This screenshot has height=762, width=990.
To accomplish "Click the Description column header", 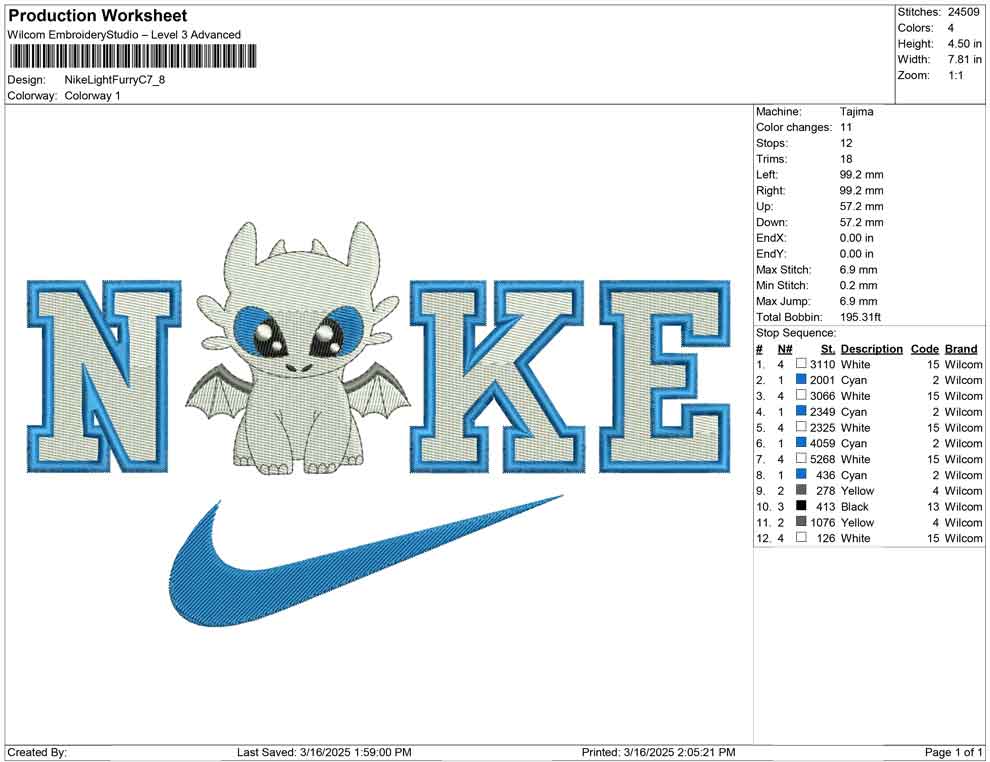I will click(x=871, y=349).
